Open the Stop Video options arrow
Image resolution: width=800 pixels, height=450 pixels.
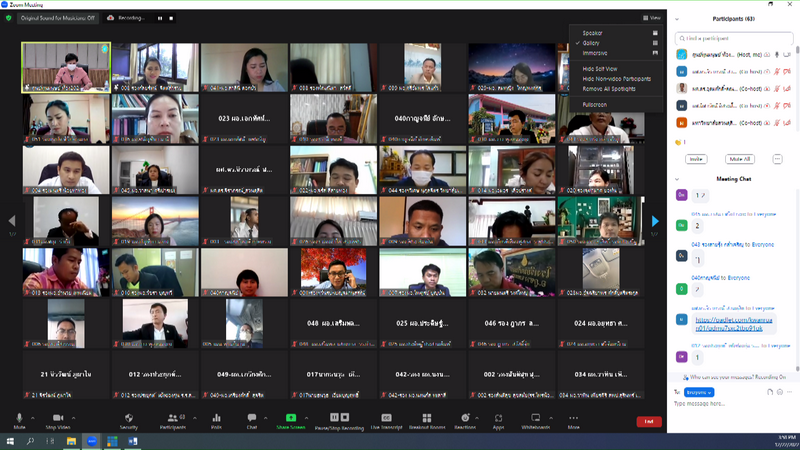coord(73,418)
